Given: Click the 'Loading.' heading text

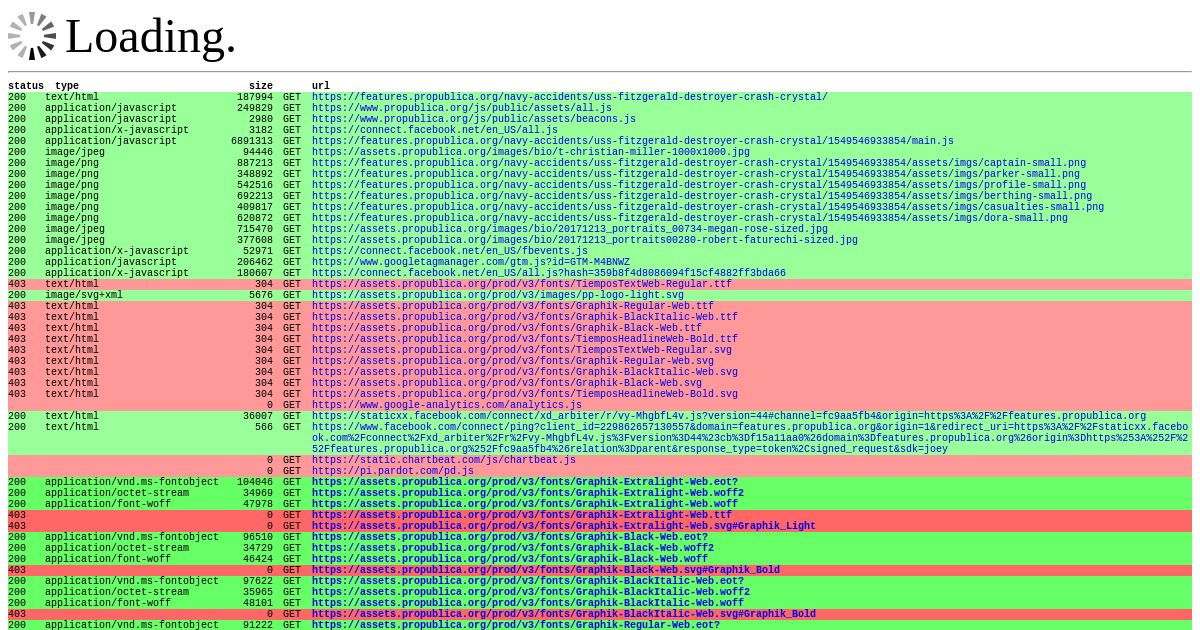Looking at the screenshot, I should (151, 36).
